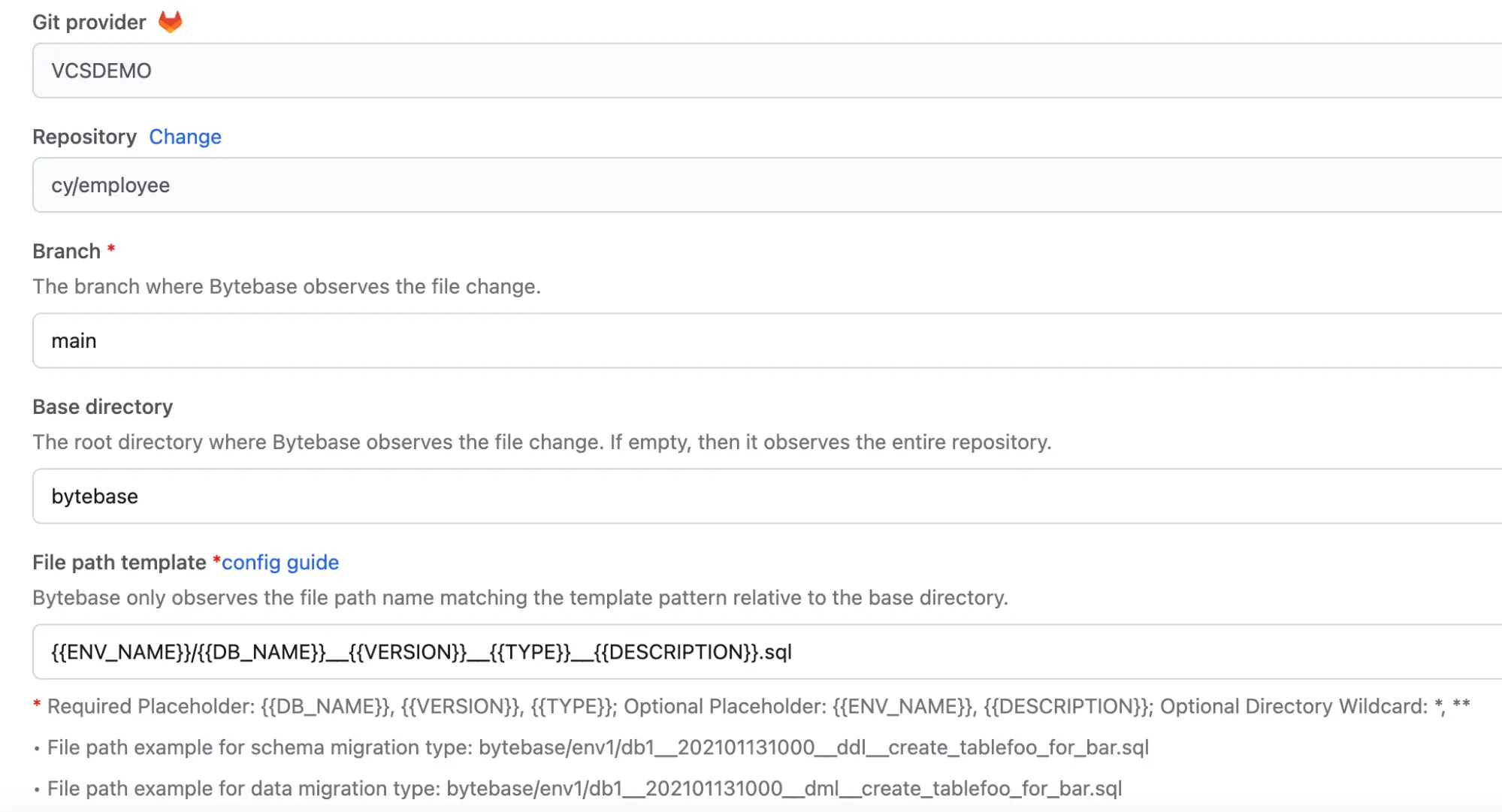This screenshot has width=1502, height=812.
Task: Click the Change link next to Repository
Action: click(185, 137)
